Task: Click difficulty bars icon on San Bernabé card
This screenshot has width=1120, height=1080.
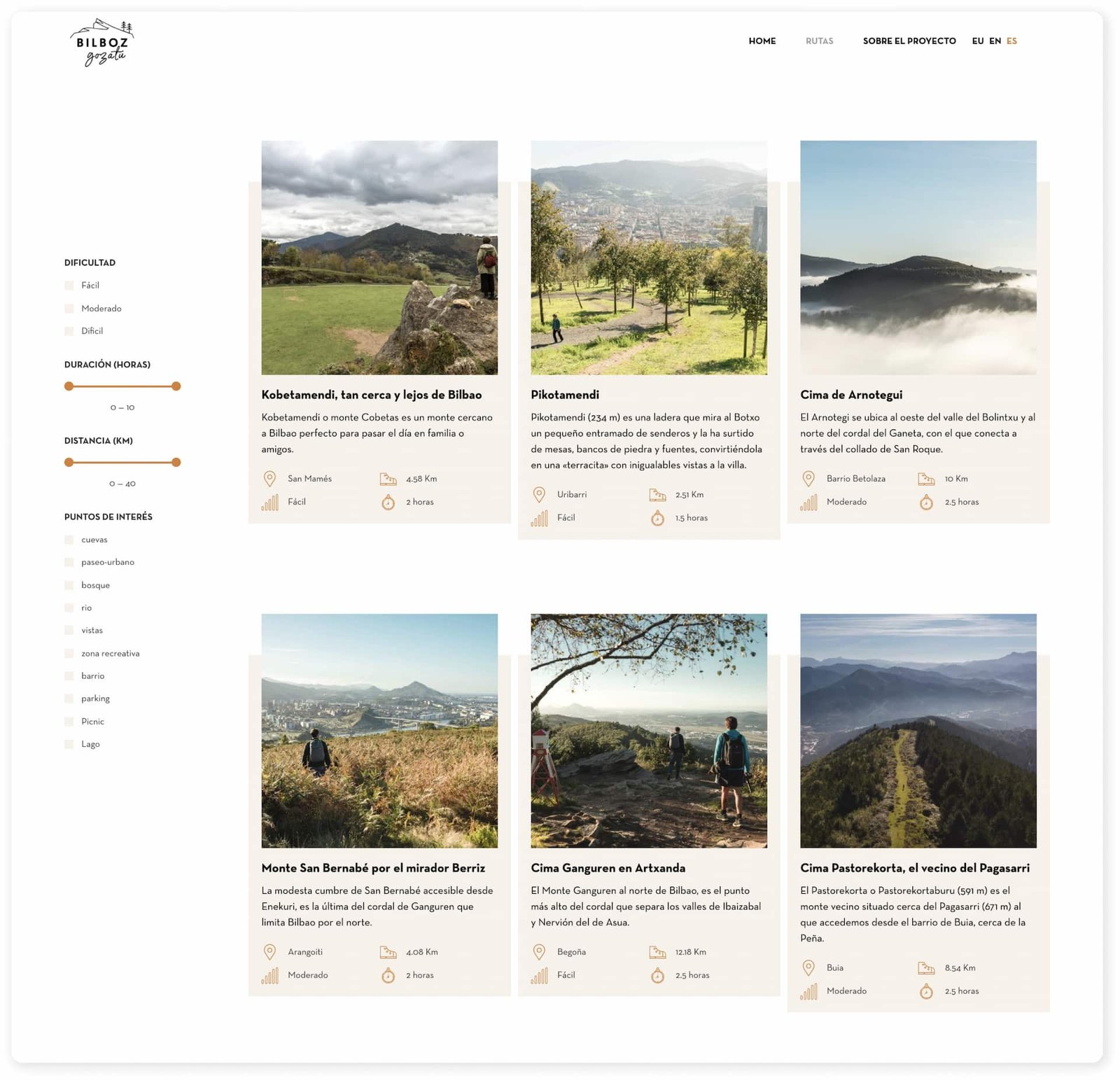Action: click(x=269, y=975)
